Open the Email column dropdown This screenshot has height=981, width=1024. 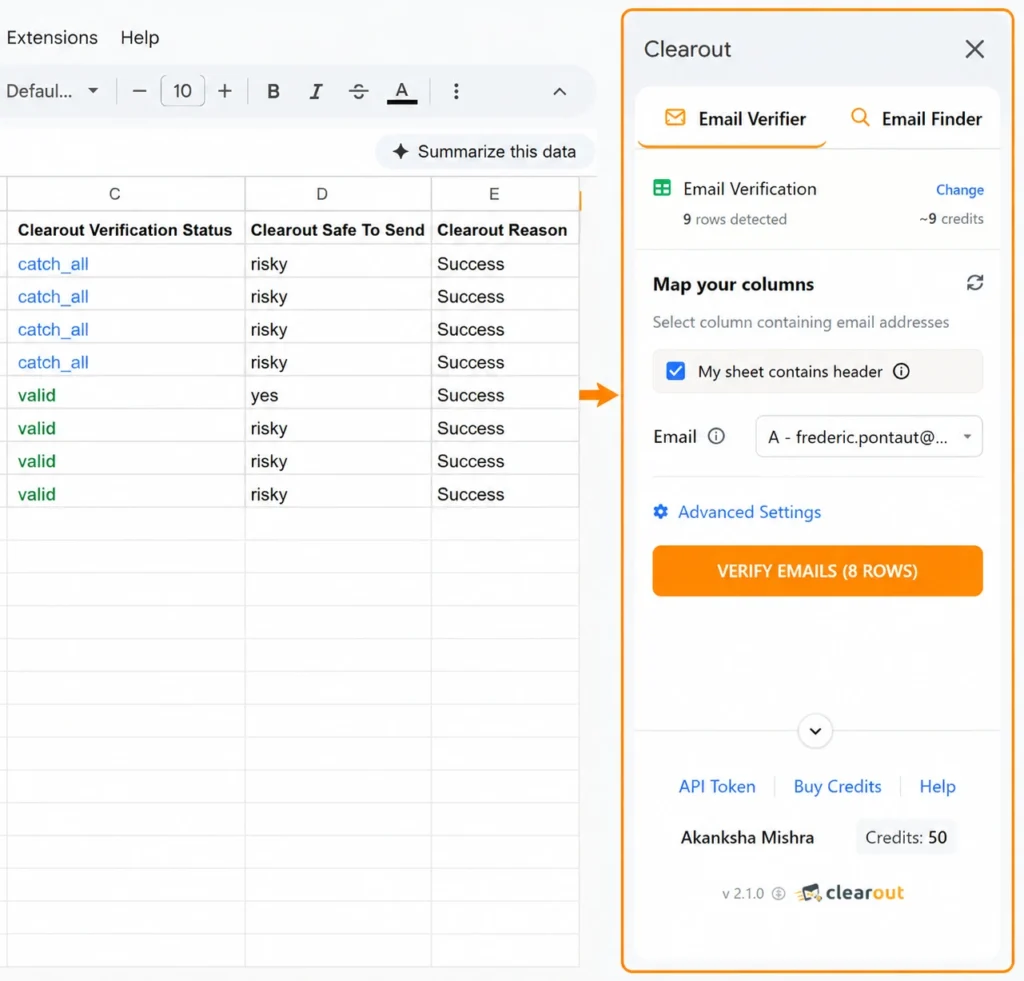[x=869, y=436]
